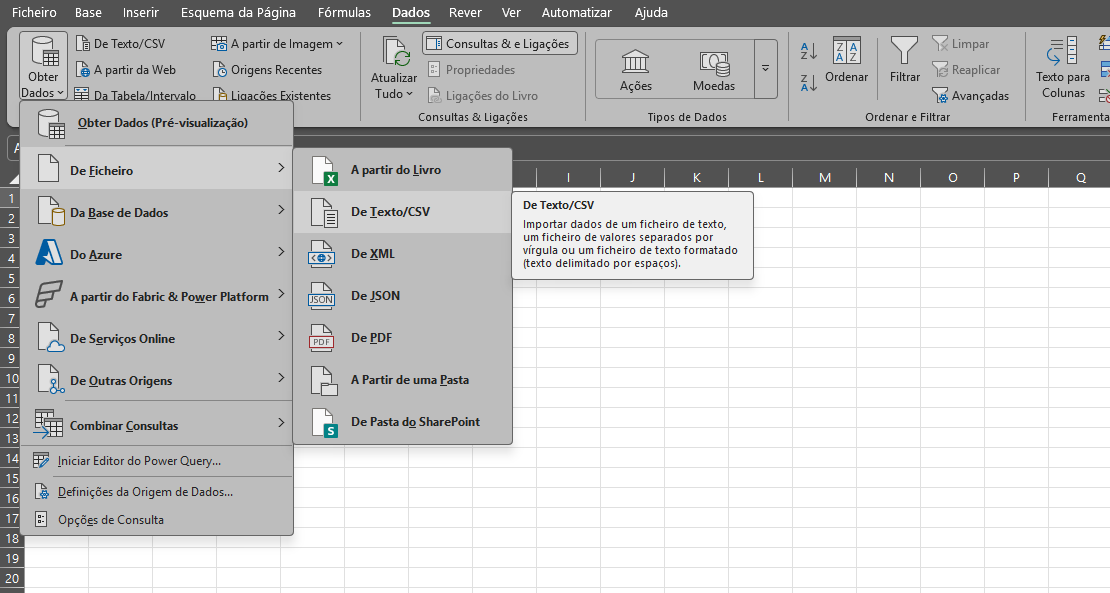Screen dimensions: 1110x593
Task: Select Obter Dados (Pré-visualização) menu item
Action: coord(156,123)
